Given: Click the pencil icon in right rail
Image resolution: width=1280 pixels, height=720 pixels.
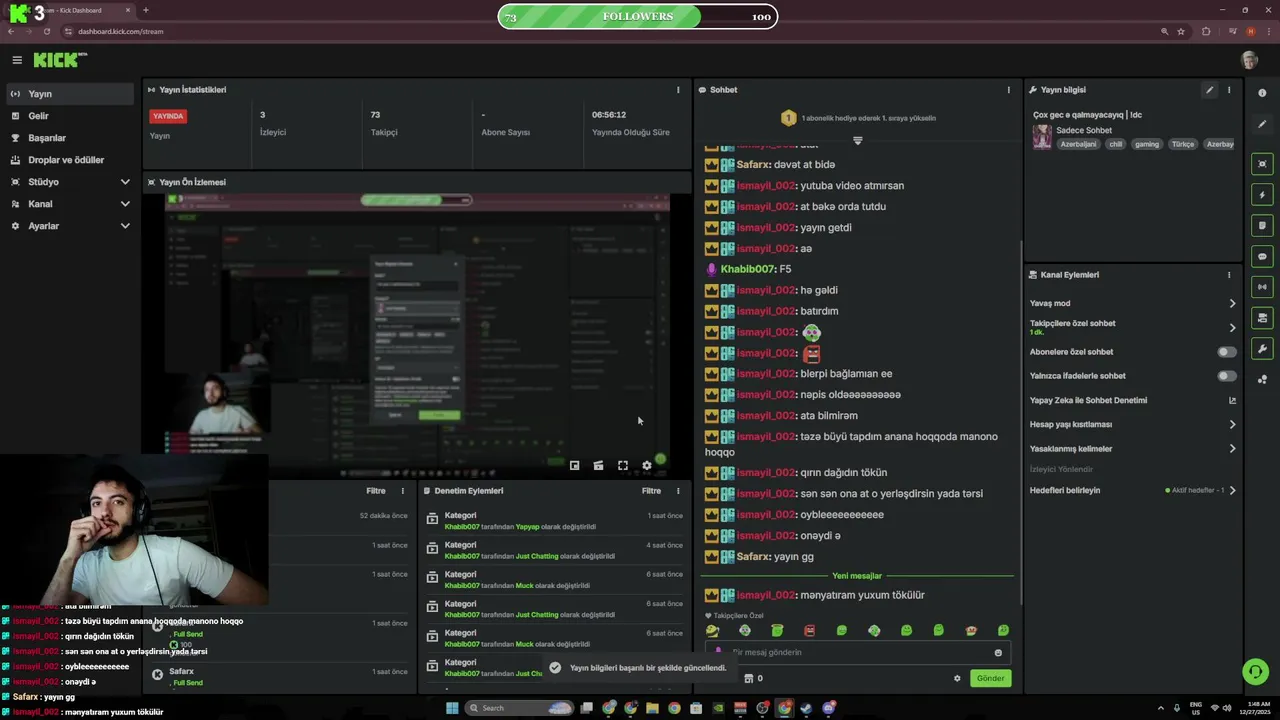Looking at the screenshot, I should click(1262, 125).
